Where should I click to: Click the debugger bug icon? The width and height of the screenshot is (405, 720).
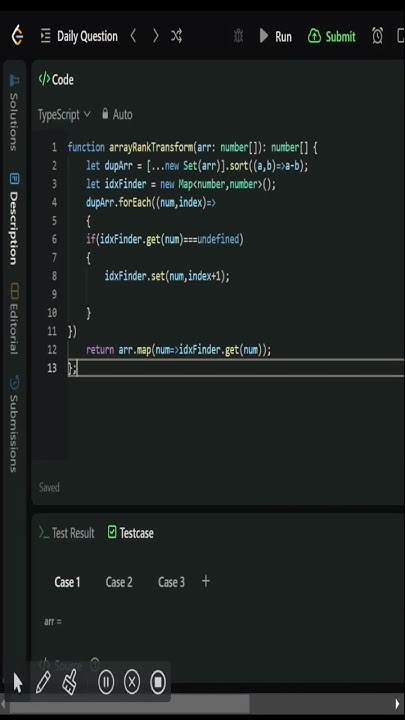coord(238,36)
